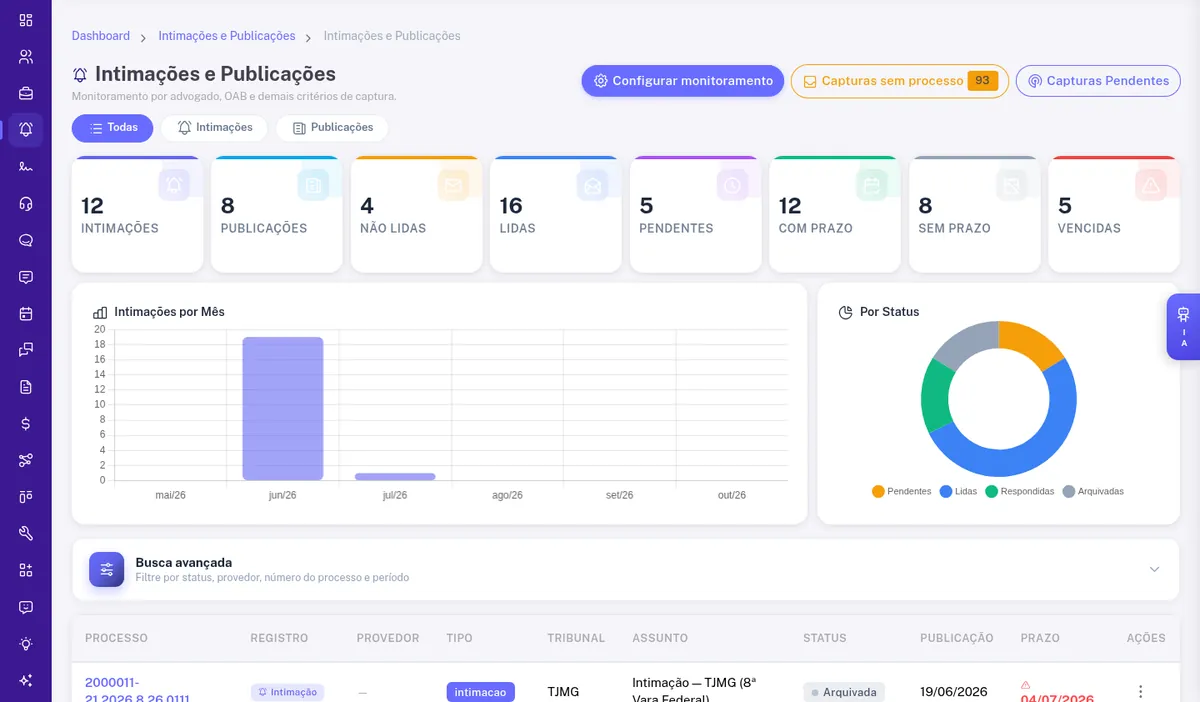Open the dashboard grid icon in sidebar
This screenshot has height=702, width=1200.
click(x=26, y=20)
